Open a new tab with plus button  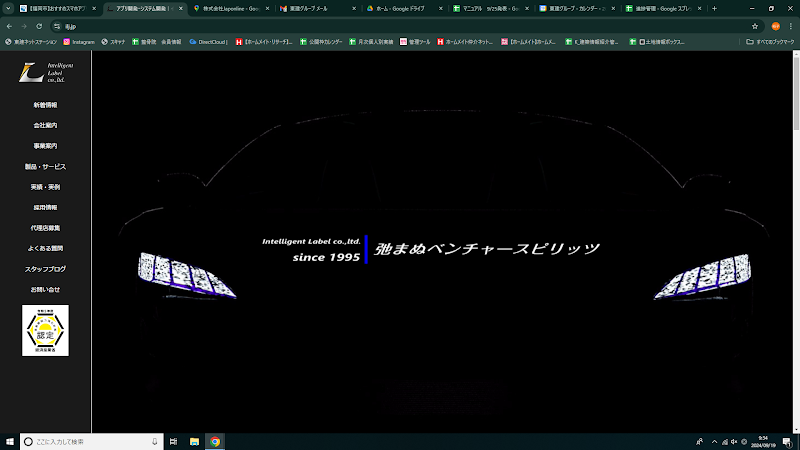click(x=714, y=9)
